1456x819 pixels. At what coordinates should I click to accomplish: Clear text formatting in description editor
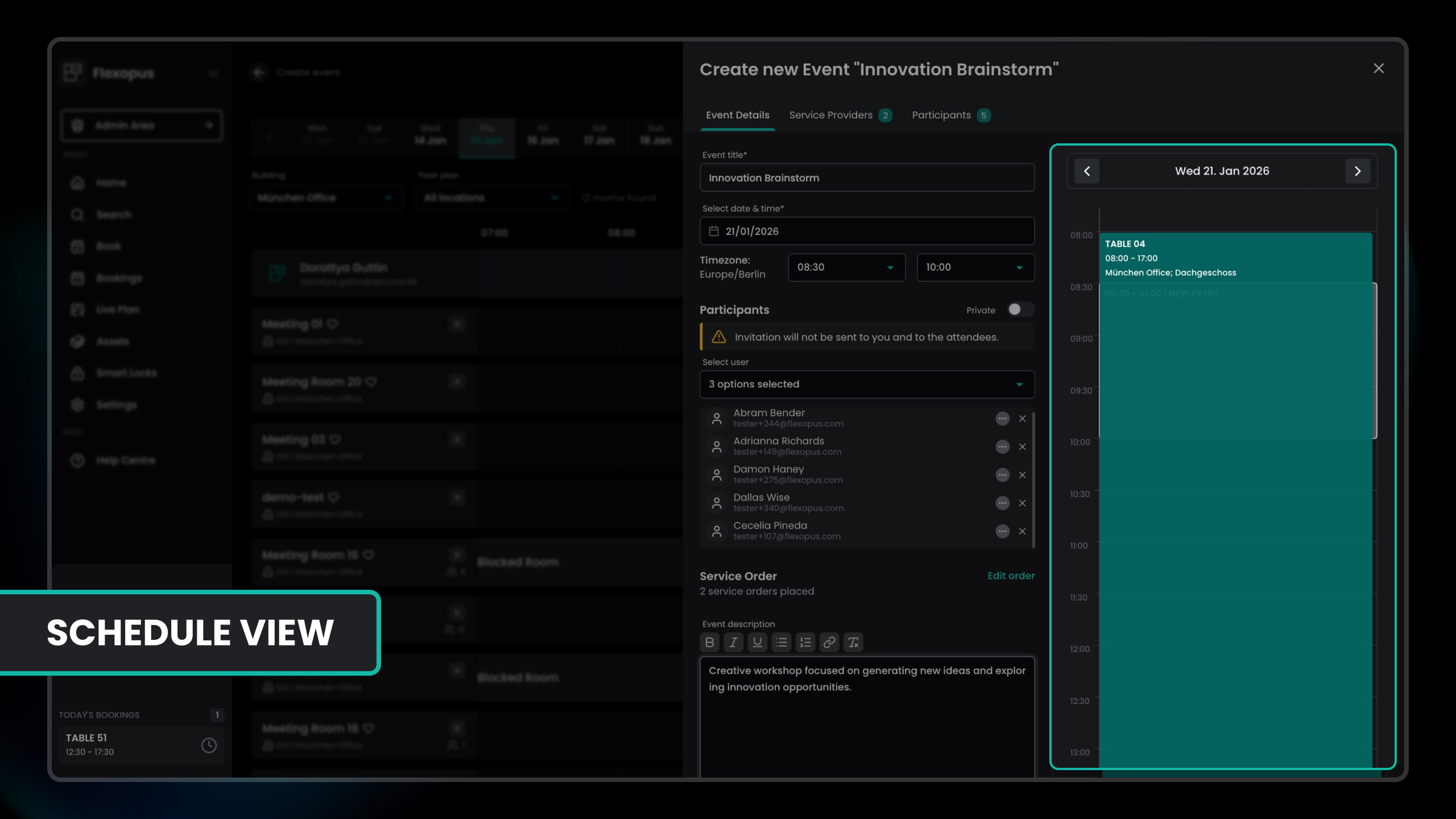(853, 642)
